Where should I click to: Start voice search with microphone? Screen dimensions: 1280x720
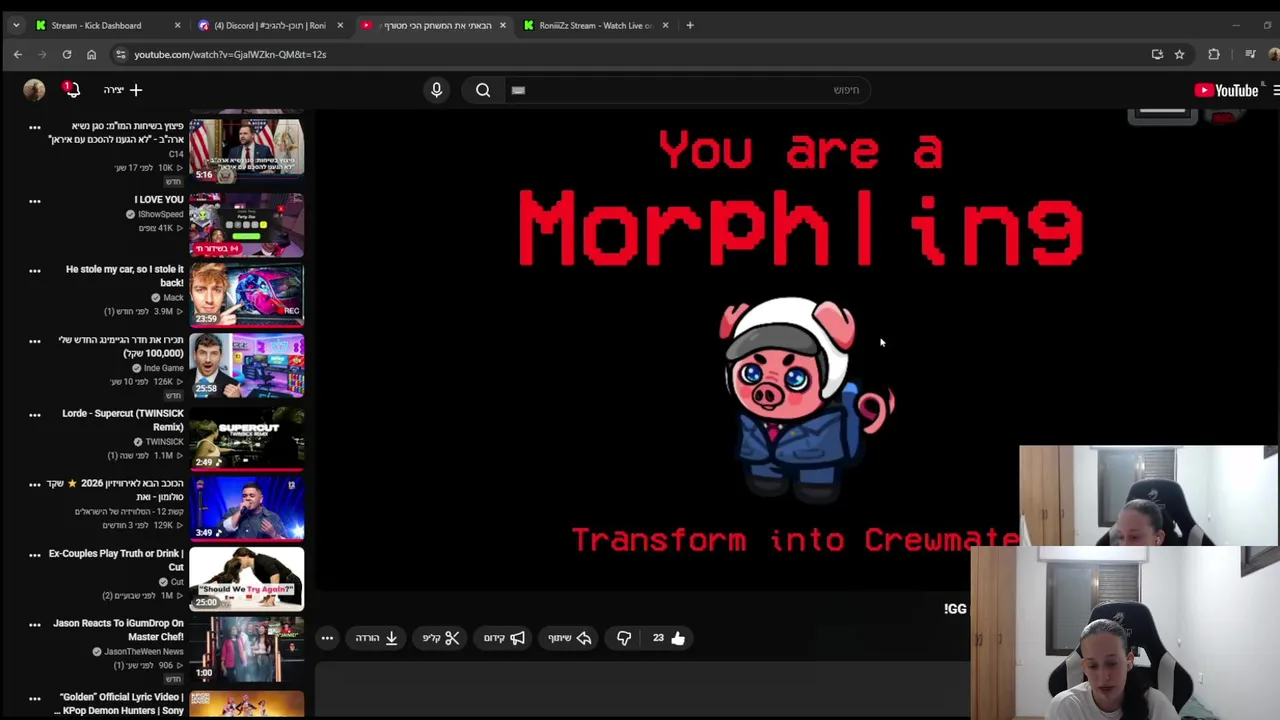coord(436,90)
